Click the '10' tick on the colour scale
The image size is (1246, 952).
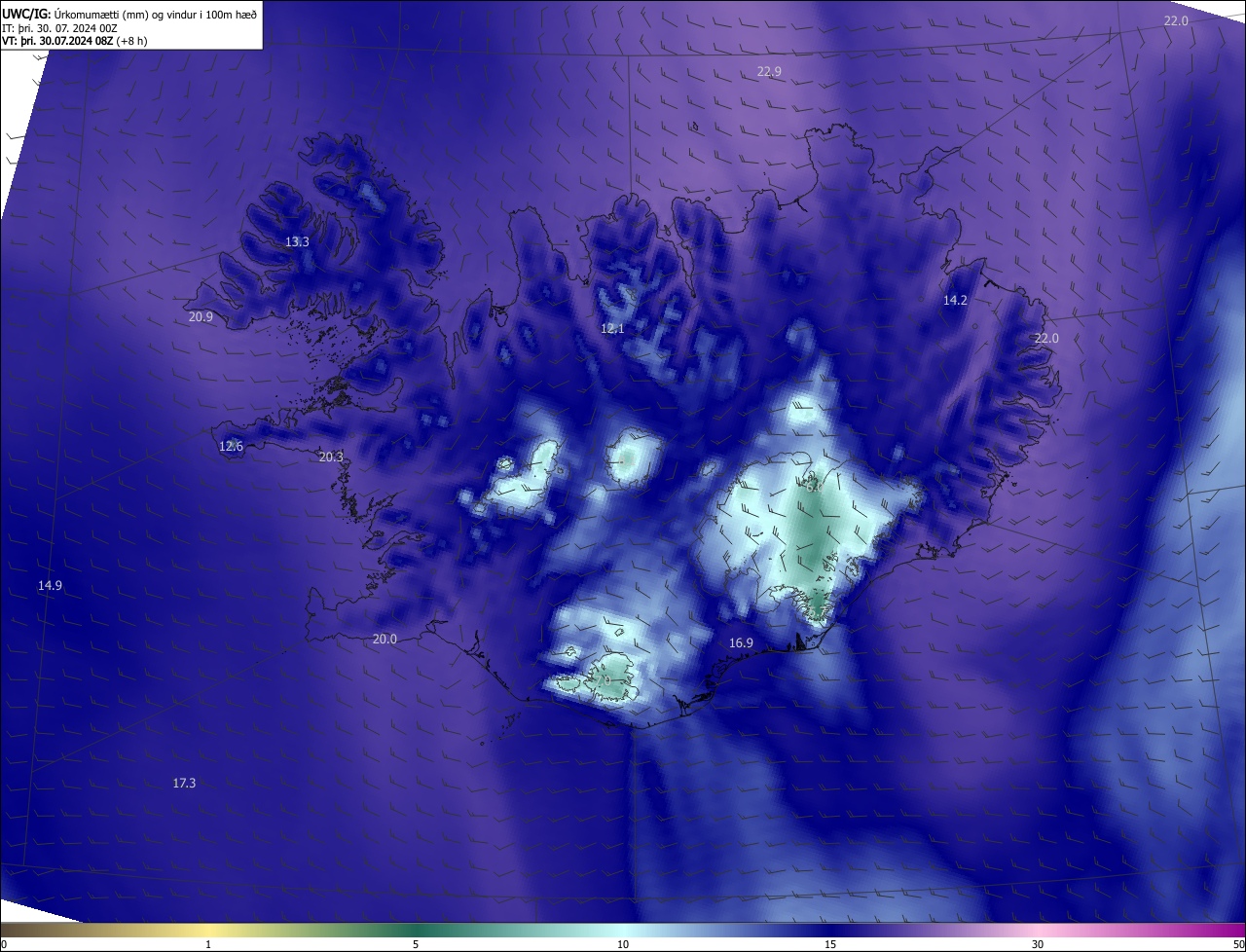coord(623,945)
